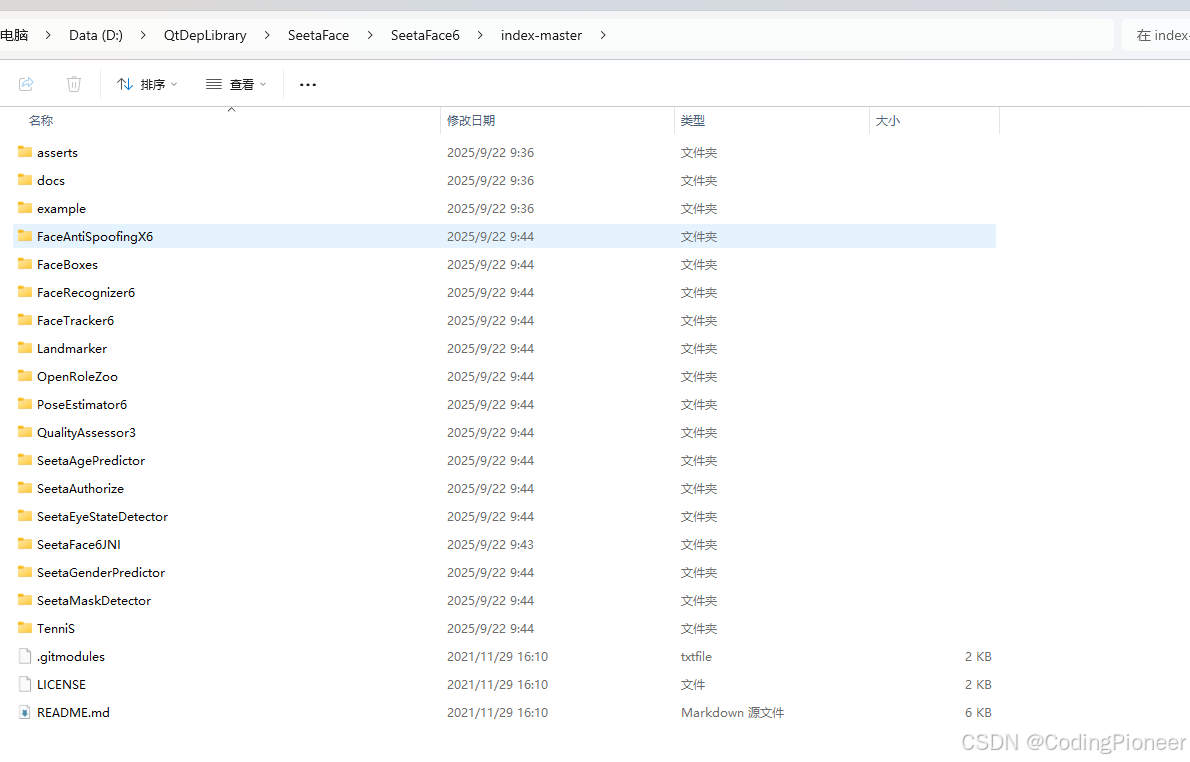1190x762 pixels.
Task: Select the SeetaAgePredictor folder icon
Action: coord(25,460)
